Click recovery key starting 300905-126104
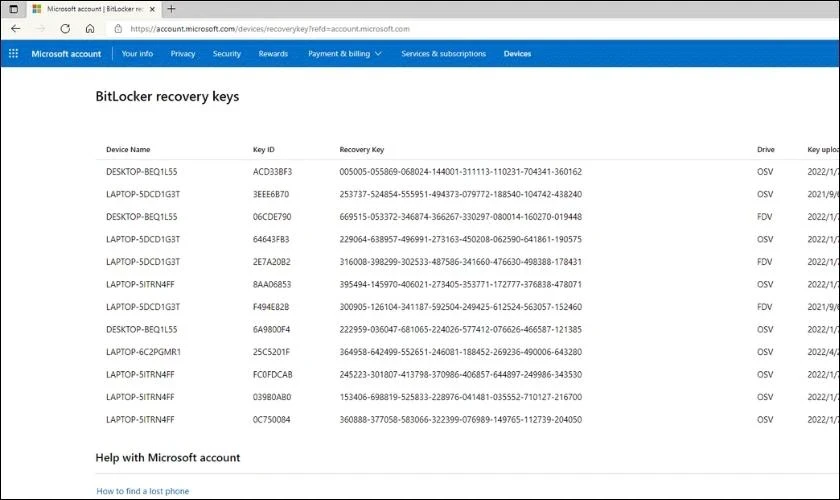This screenshot has height=500, width=840. [460, 307]
